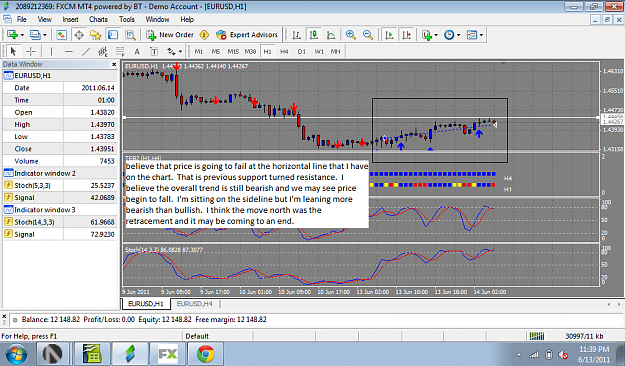Open Google Chrome from the taskbar
Image resolution: width=625 pixels, height=366 pixels.
point(205,354)
